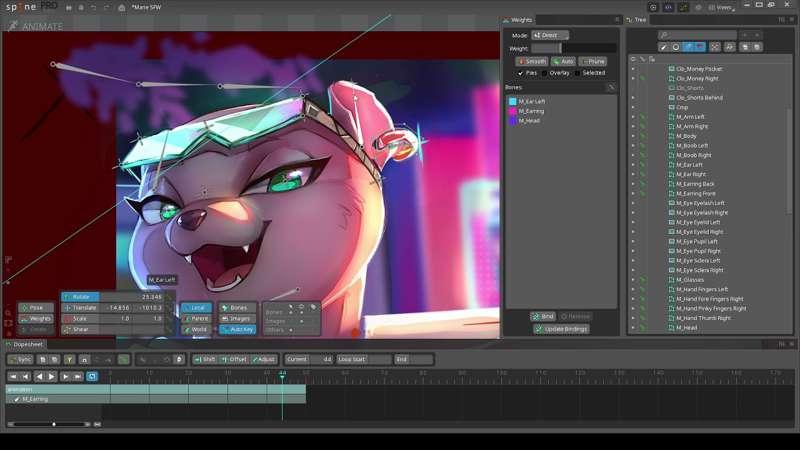The height and width of the screenshot is (450, 800).
Task: Select the Tree panel tab
Action: pos(637,20)
